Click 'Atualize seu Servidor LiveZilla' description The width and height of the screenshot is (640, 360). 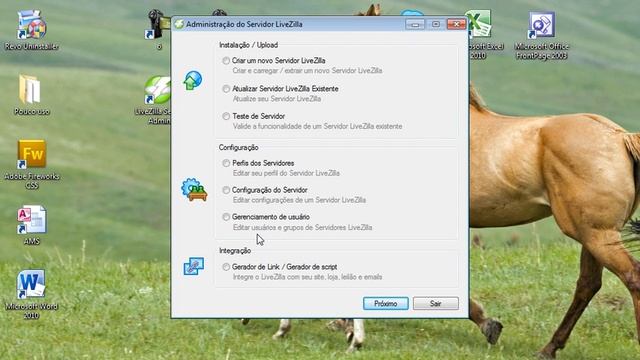click(x=277, y=99)
